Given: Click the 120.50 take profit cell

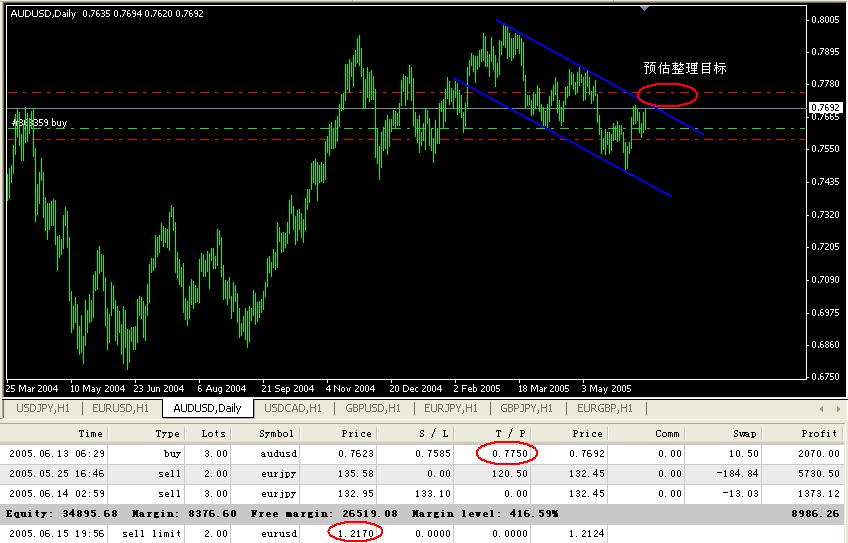Looking at the screenshot, I should point(510,474).
